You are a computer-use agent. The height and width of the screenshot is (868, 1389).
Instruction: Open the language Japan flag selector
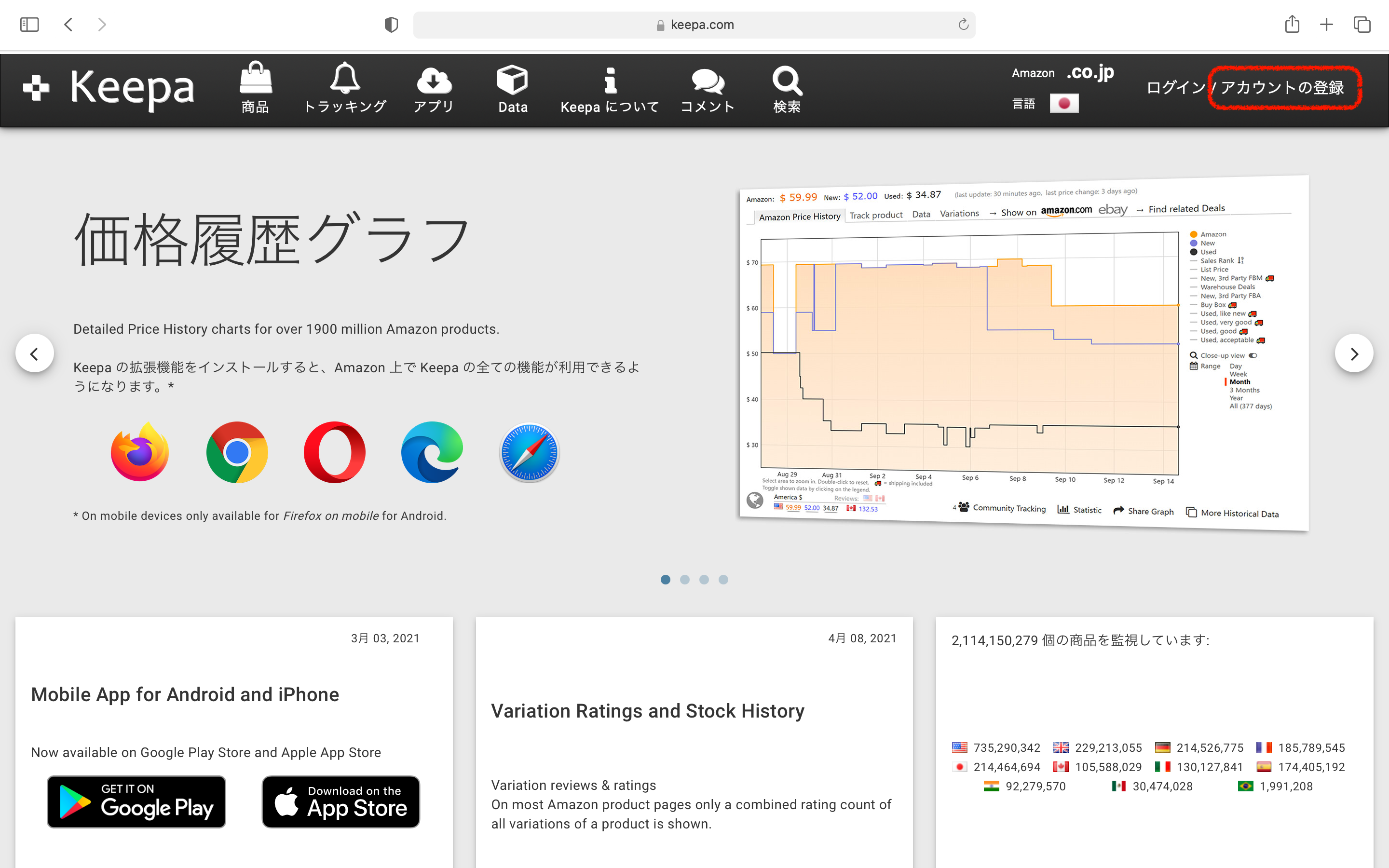[1063, 104]
